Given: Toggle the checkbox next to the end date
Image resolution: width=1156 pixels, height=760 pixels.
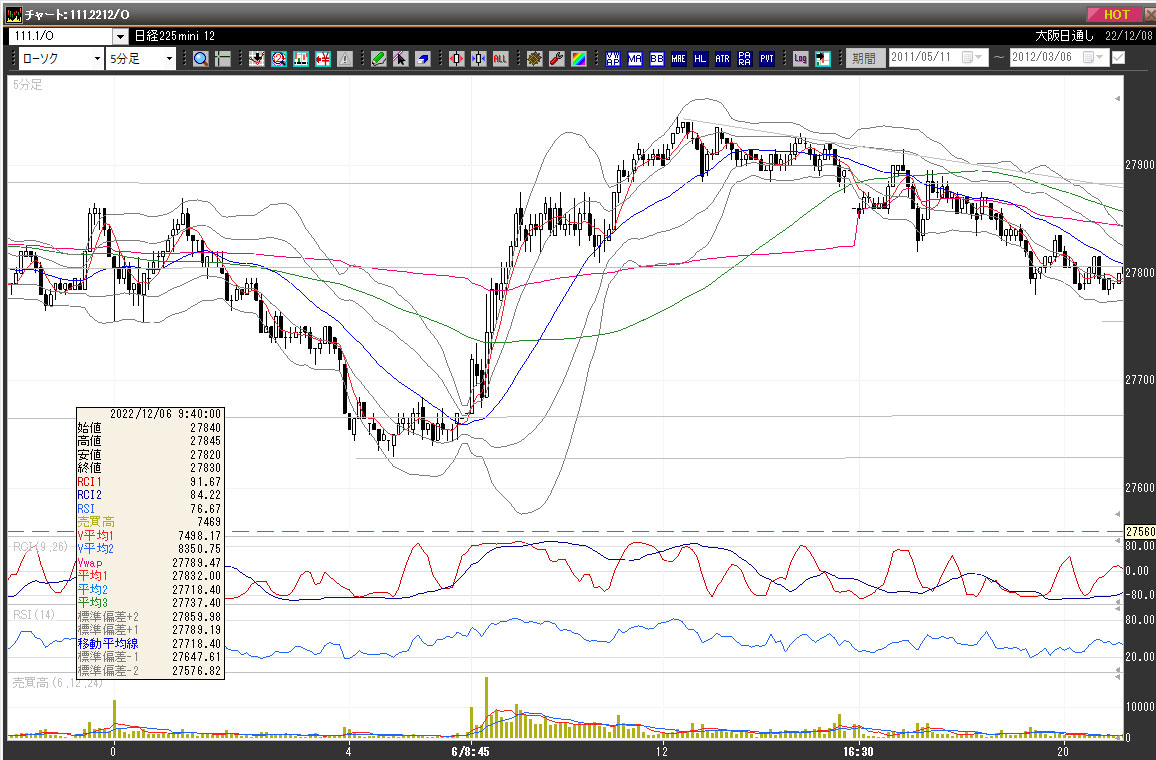Looking at the screenshot, I should click(x=1118, y=57).
